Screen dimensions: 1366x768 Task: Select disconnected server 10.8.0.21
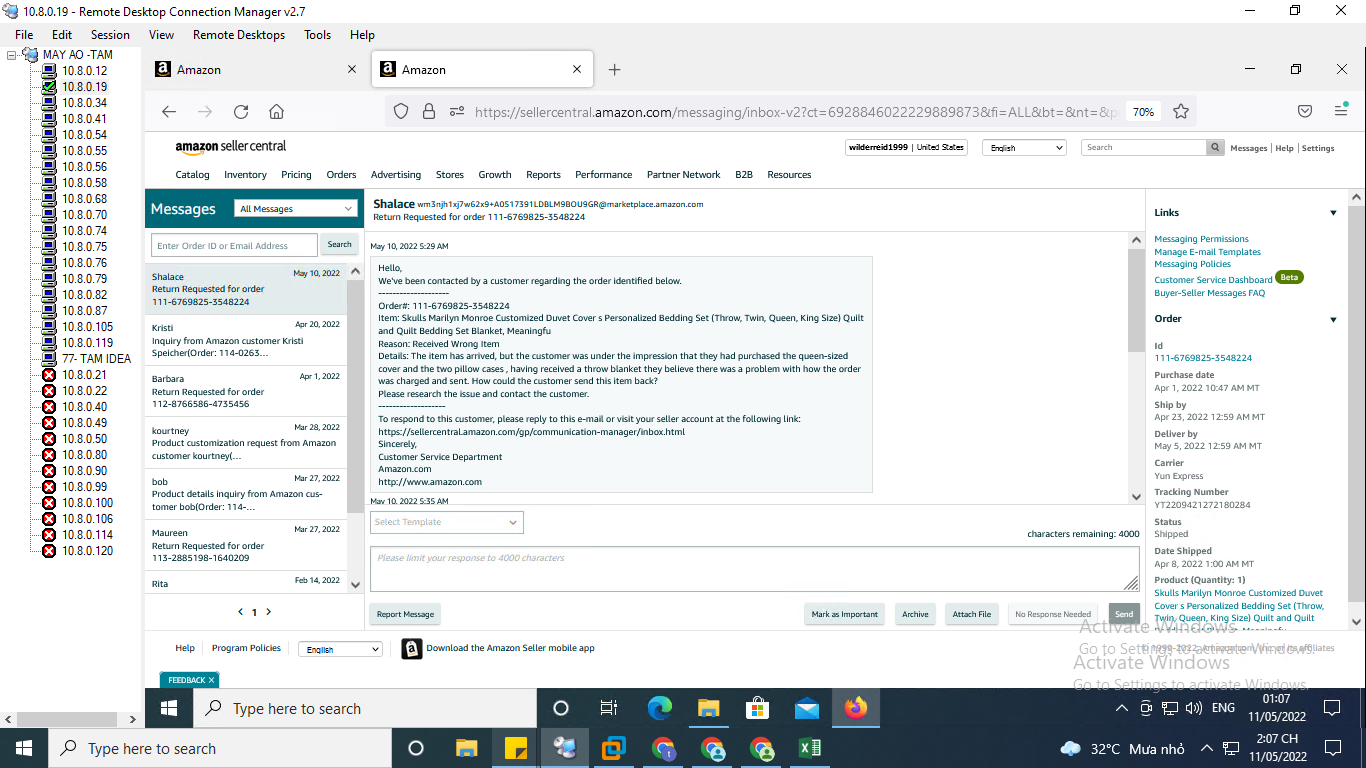[84, 375]
